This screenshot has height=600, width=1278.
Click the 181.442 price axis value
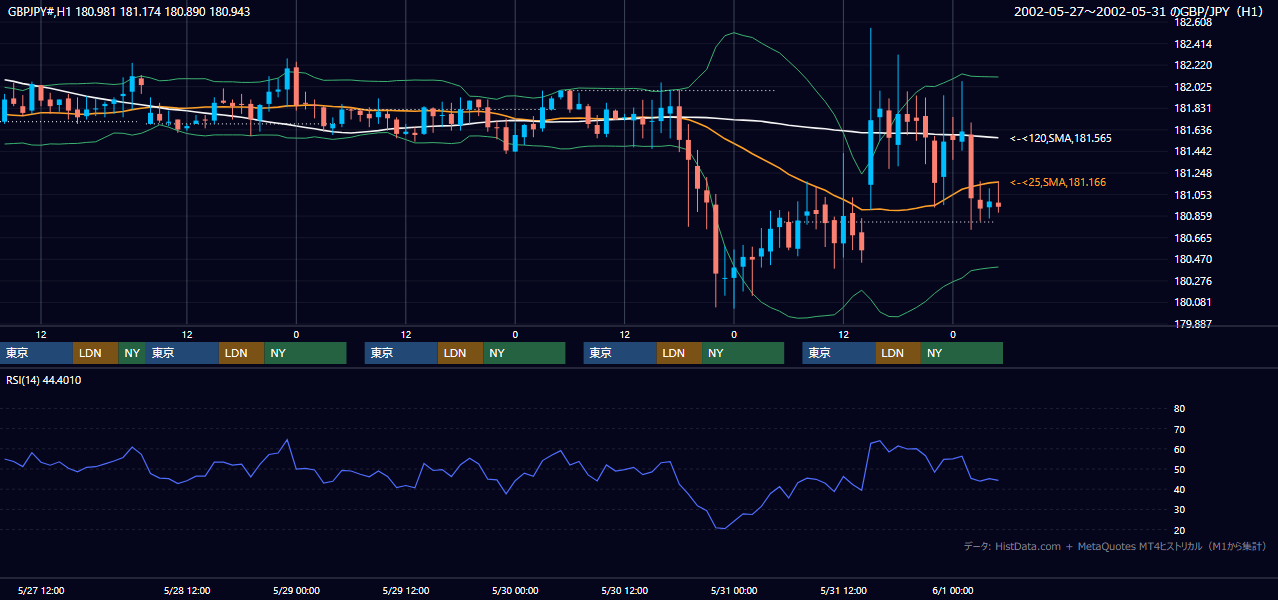[x=1192, y=151]
